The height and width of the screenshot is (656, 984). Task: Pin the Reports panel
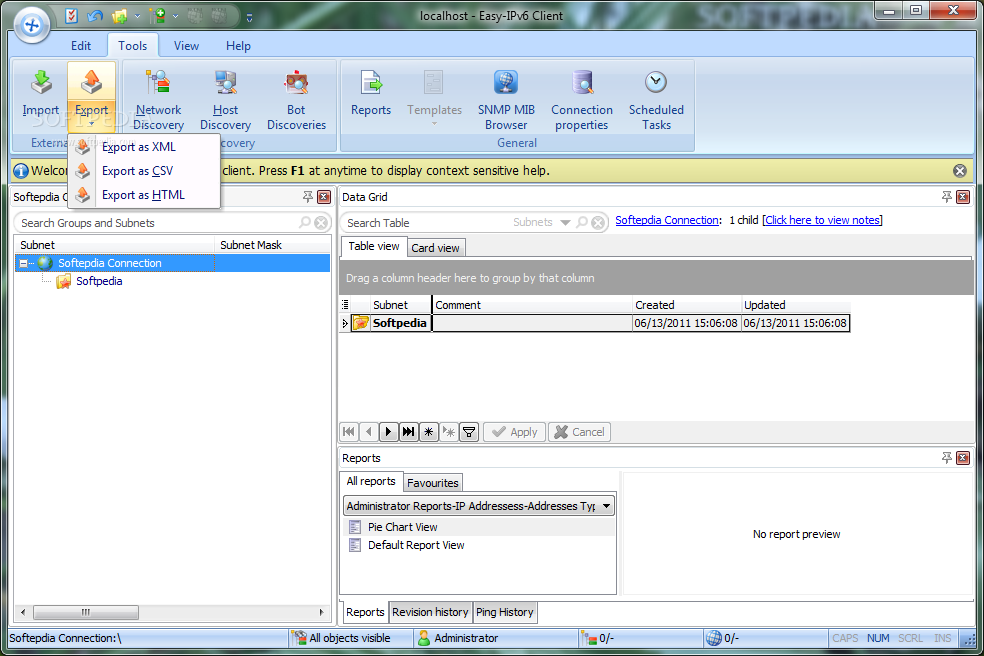point(946,458)
